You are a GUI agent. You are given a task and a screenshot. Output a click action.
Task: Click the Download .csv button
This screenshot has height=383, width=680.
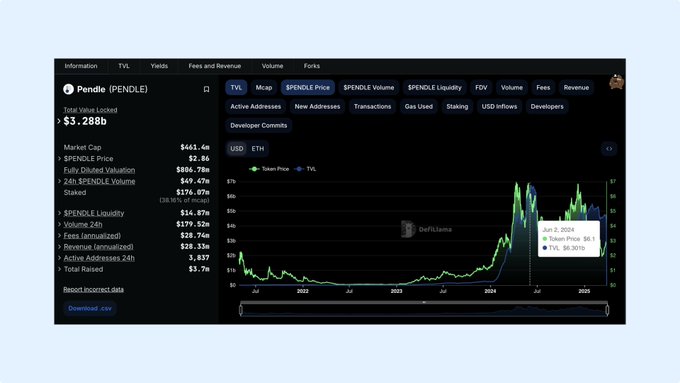pyautogui.click(x=90, y=308)
